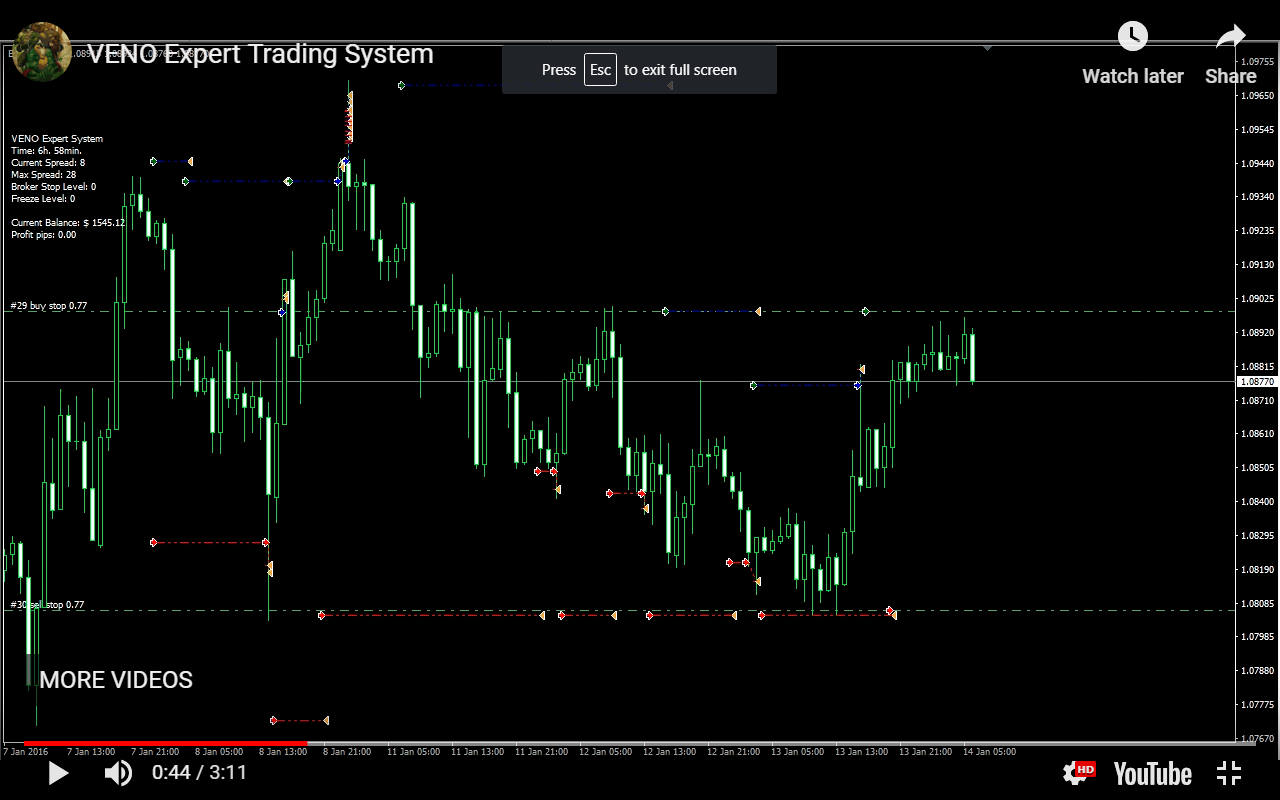This screenshot has width=1280, height=800.
Task: Click the 1.09755 price scale label
Action: click(1257, 62)
